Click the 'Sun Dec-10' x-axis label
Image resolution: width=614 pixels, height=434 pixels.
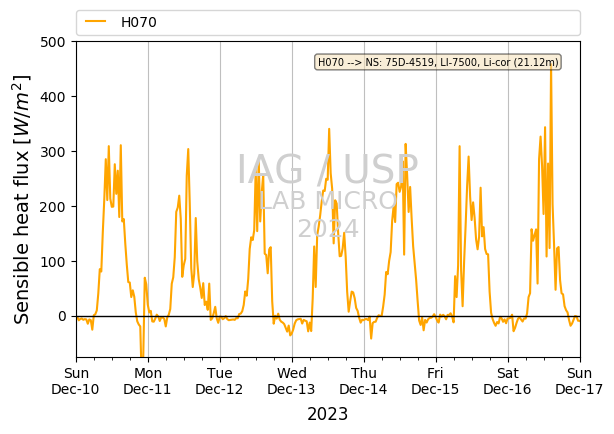click(76, 381)
